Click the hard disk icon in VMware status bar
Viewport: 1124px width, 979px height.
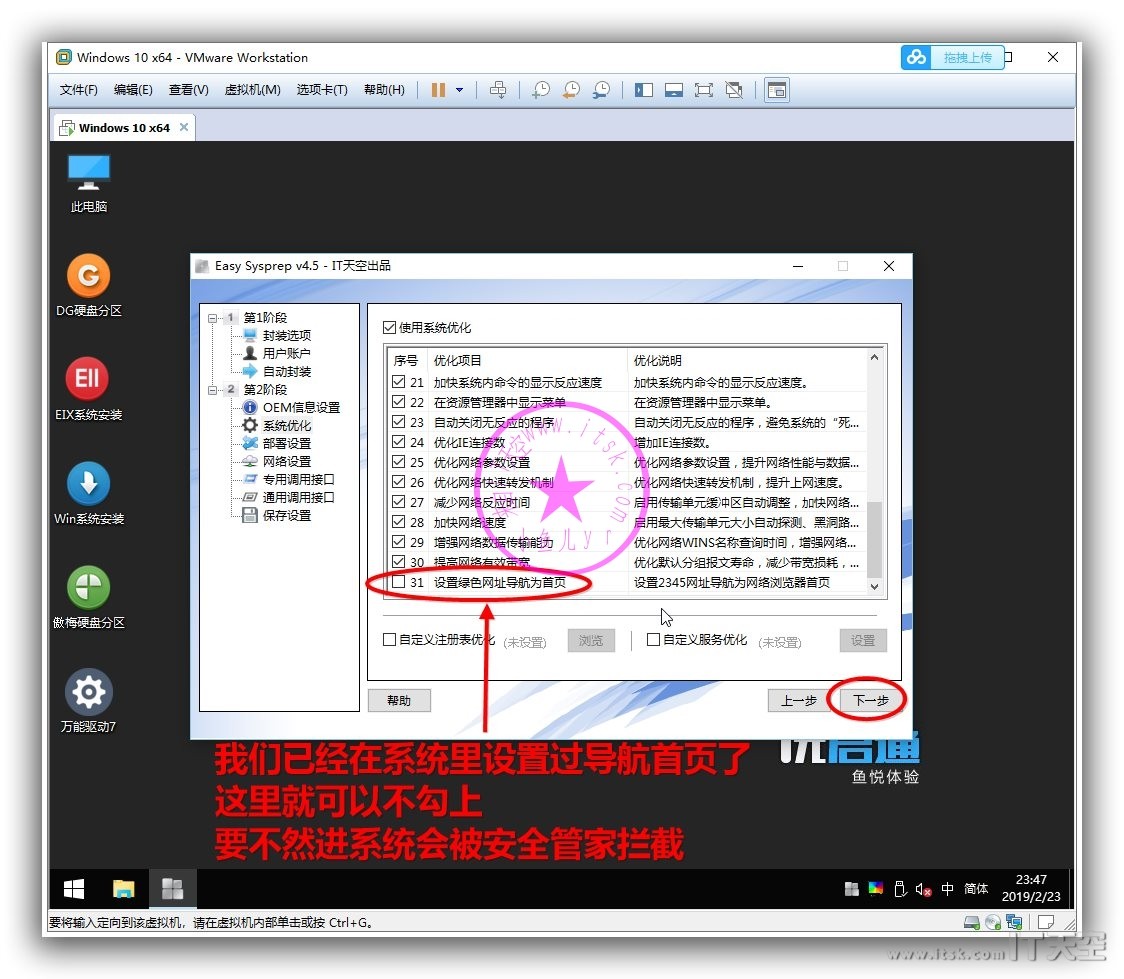click(x=972, y=922)
